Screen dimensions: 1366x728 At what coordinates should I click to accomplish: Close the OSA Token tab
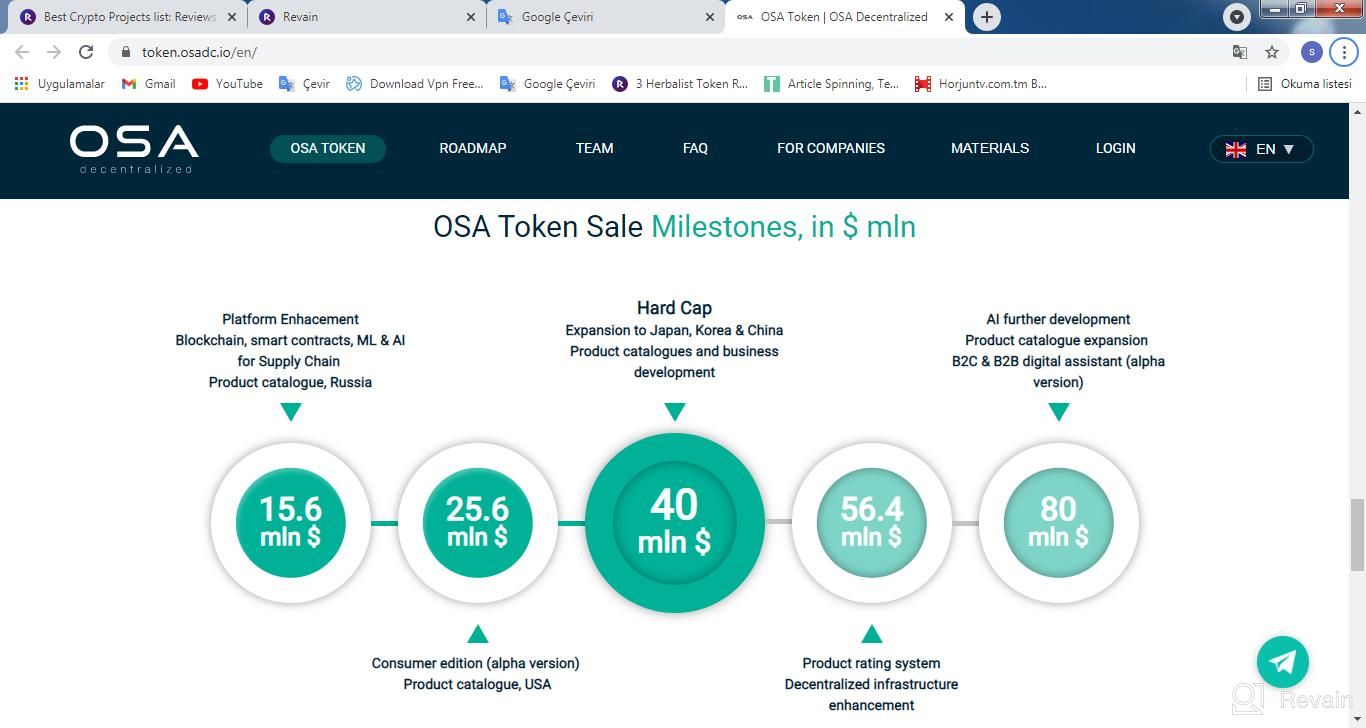(950, 17)
